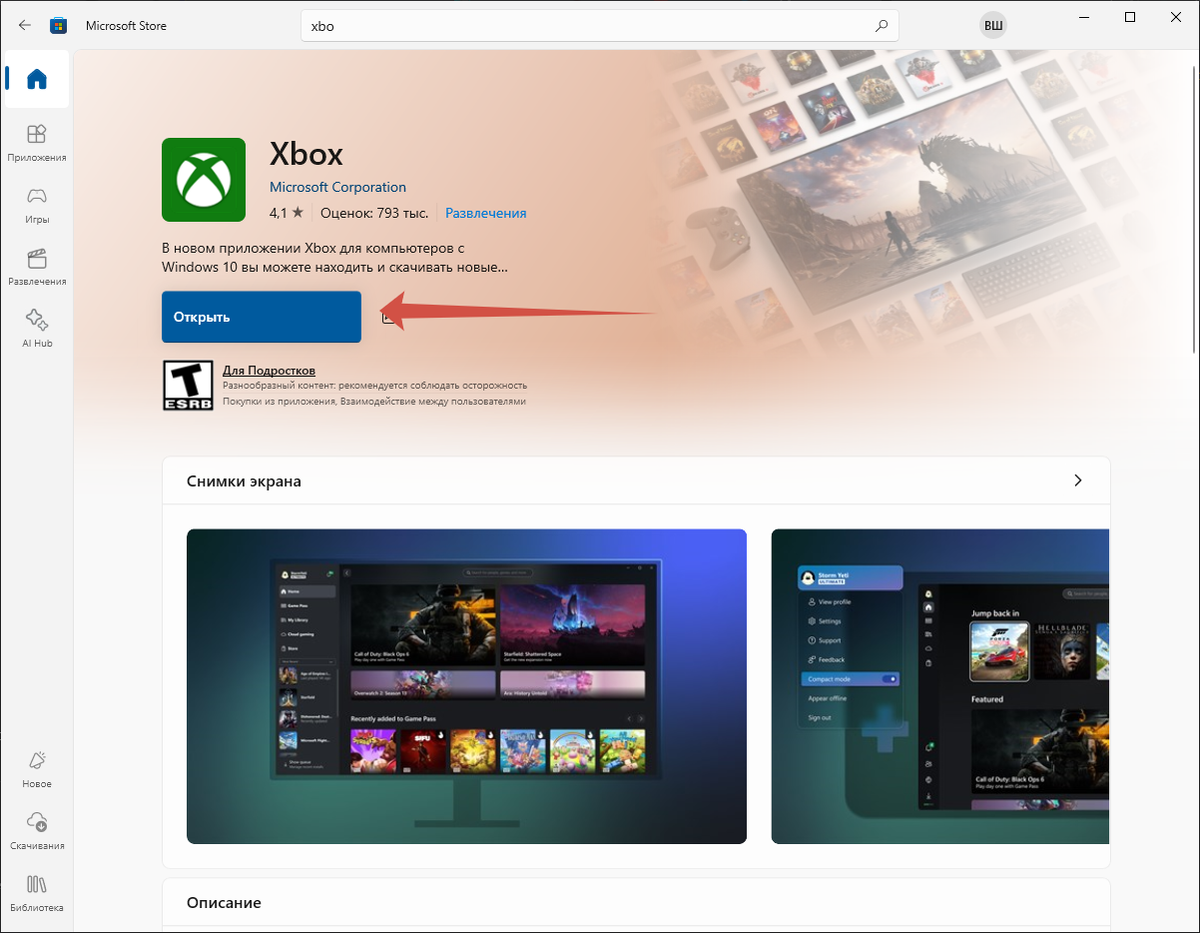This screenshot has width=1200, height=933.
Task: Click the Снимки экрана heading
Action: pos(244,481)
